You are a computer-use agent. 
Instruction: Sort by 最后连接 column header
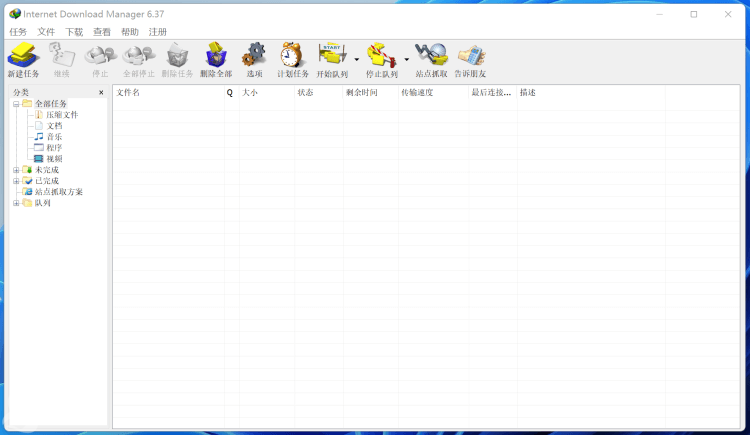point(493,92)
